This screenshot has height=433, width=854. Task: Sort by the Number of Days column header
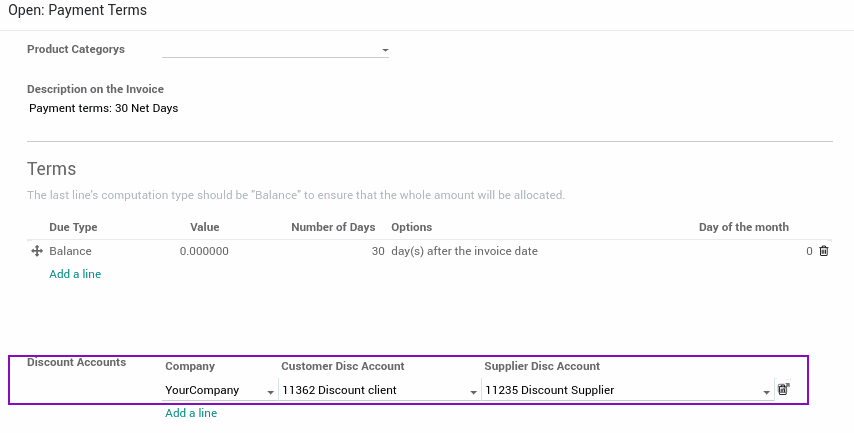coord(333,227)
